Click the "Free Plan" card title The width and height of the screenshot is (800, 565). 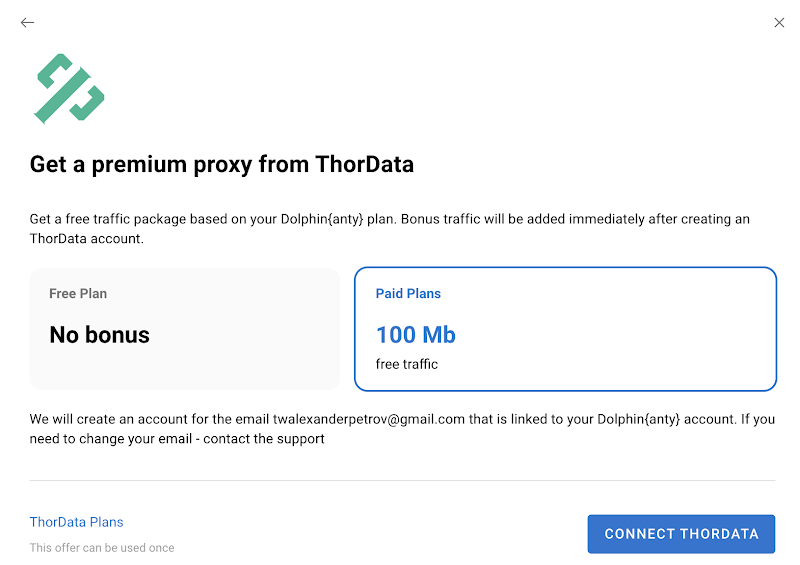78,294
